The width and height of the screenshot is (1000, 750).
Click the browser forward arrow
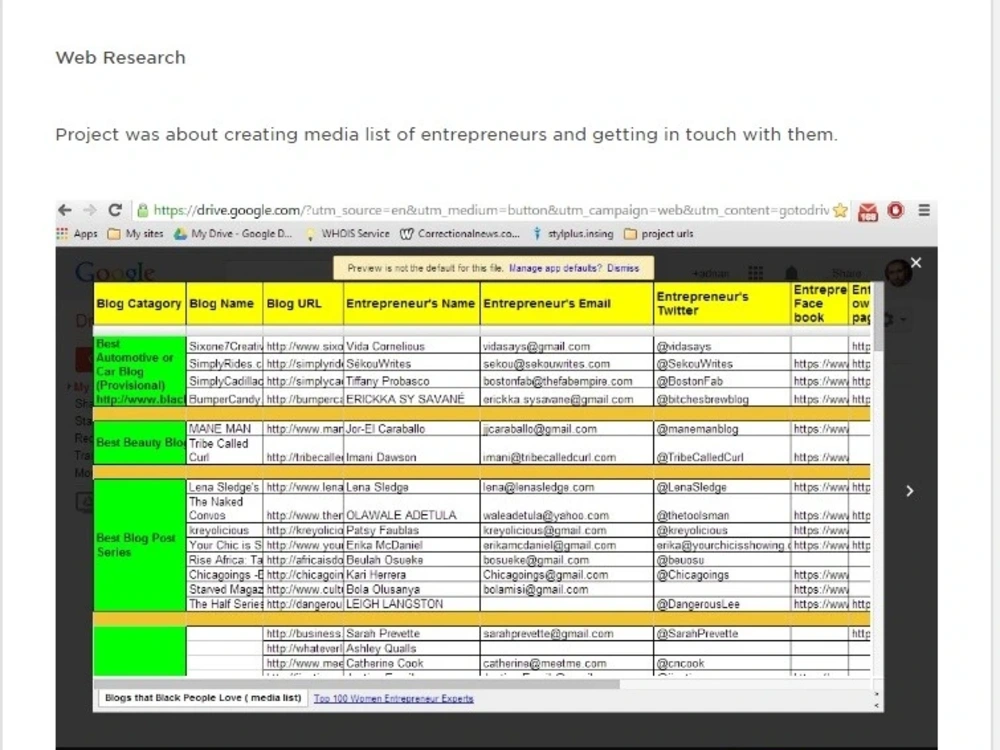pos(90,210)
